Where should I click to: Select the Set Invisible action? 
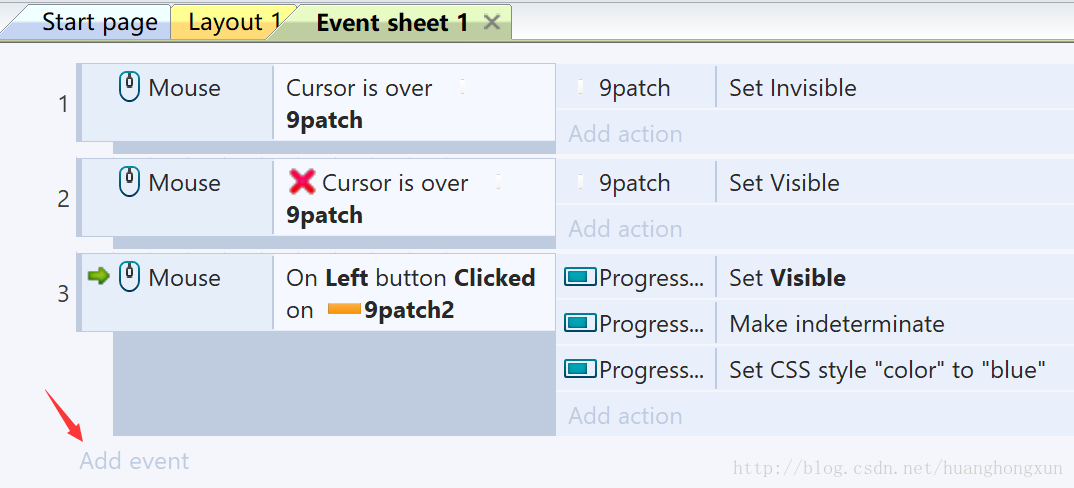click(x=793, y=88)
